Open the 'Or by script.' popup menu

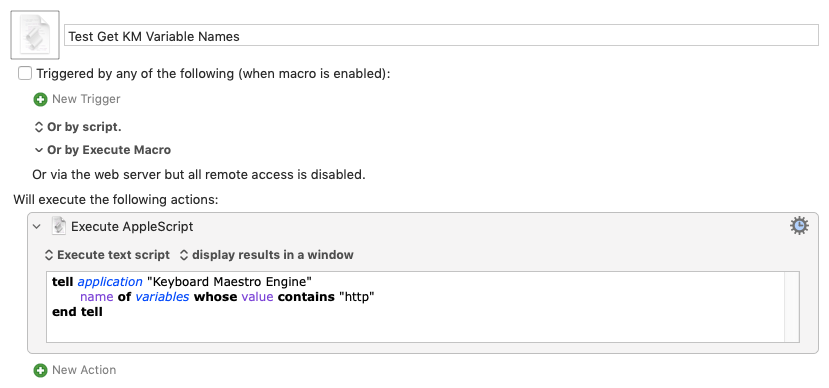[x=78, y=127]
